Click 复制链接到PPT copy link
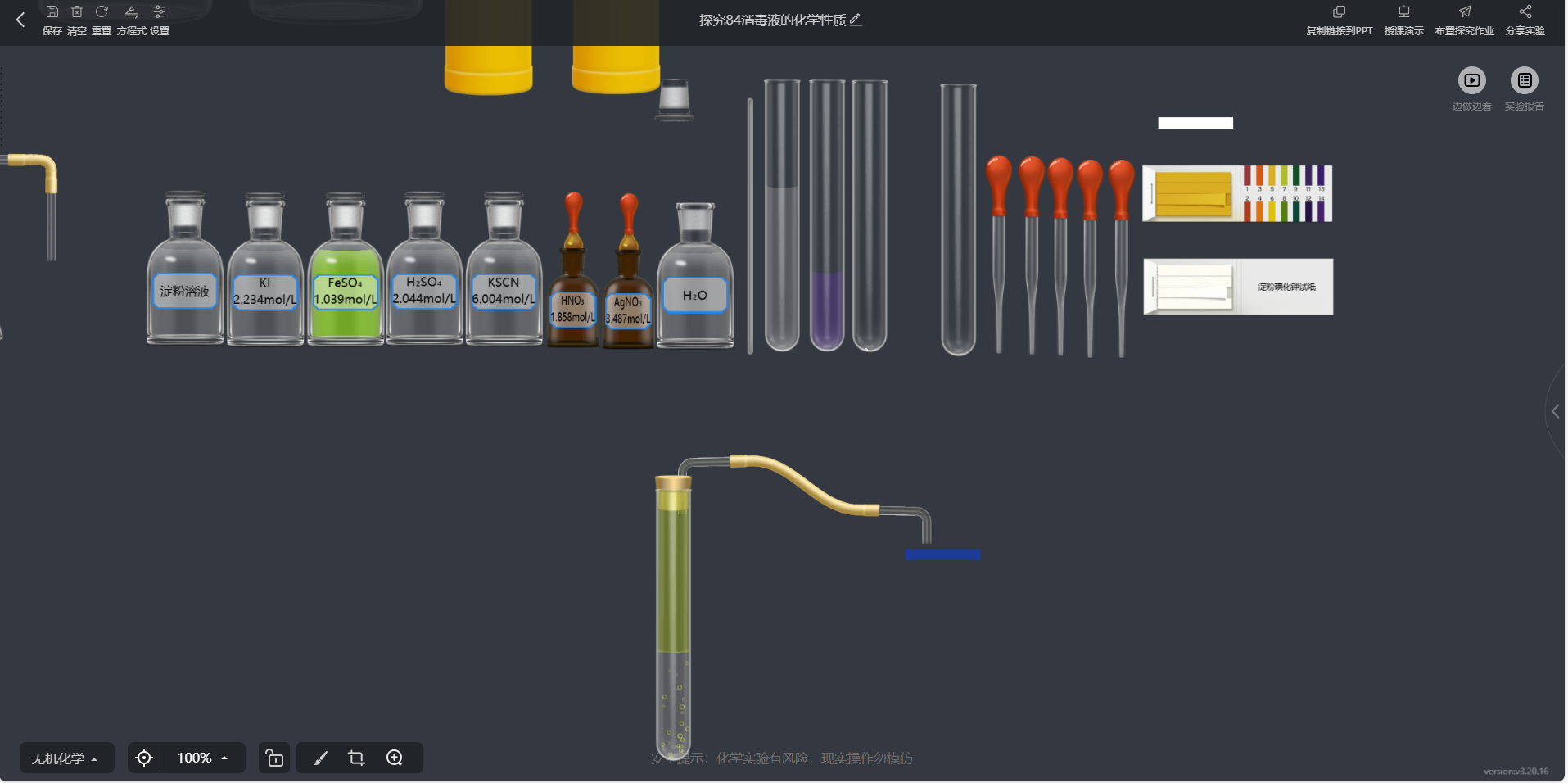Image resolution: width=1568 pixels, height=783 pixels. point(1339,20)
